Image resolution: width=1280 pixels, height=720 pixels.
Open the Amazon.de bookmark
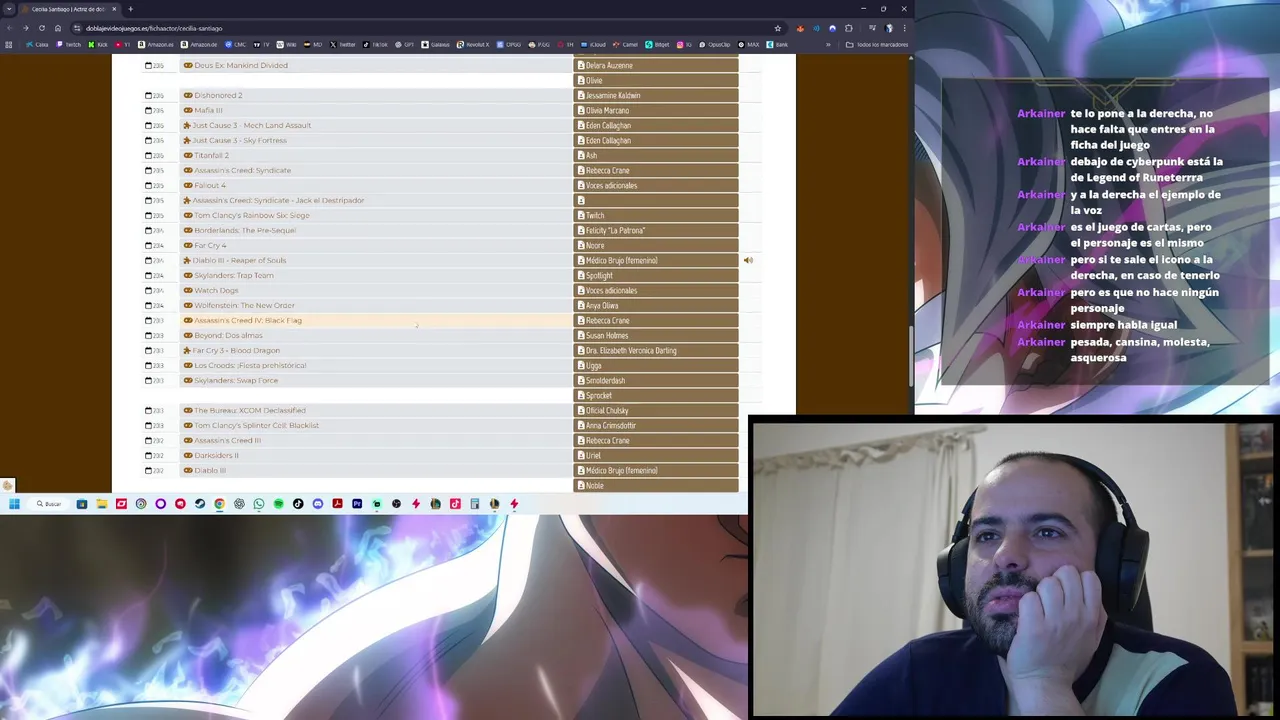tap(199, 44)
